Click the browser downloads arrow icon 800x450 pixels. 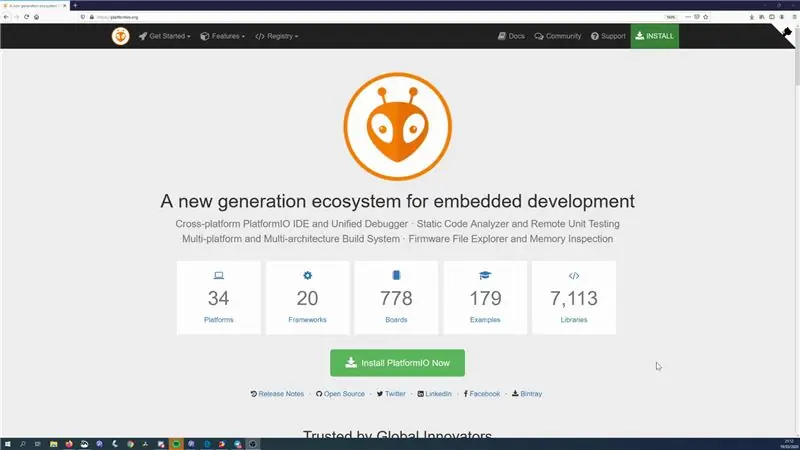752,17
